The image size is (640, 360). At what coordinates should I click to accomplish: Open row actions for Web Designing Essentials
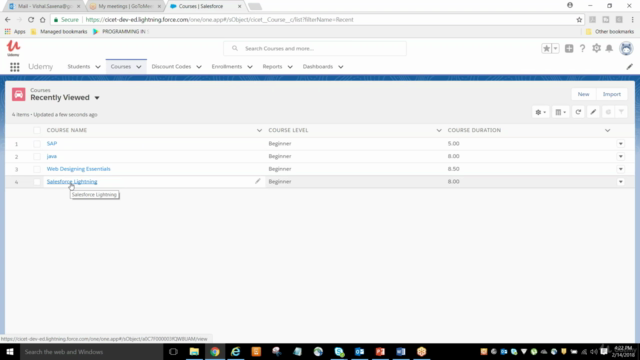[x=620, y=169]
